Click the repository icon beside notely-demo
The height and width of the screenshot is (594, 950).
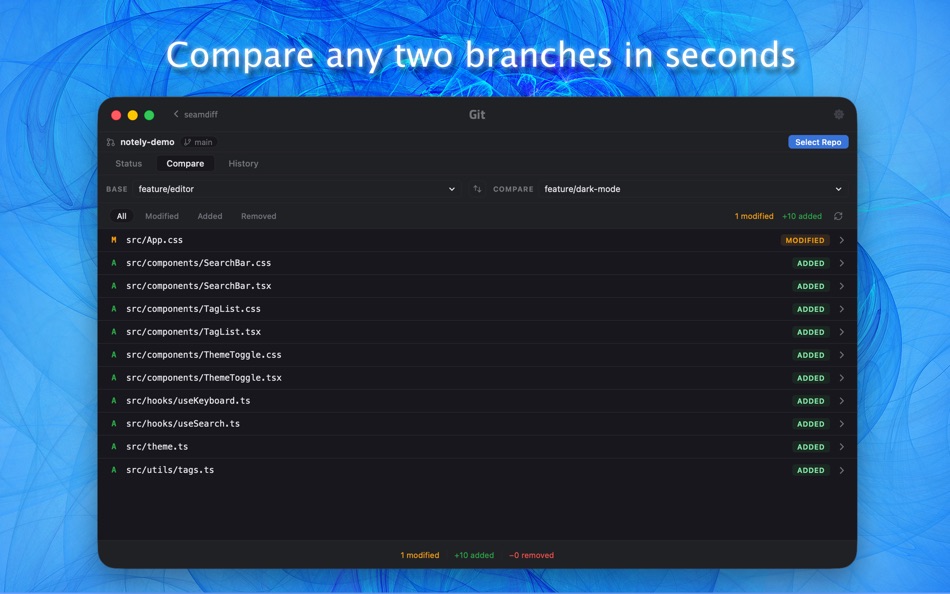110,142
